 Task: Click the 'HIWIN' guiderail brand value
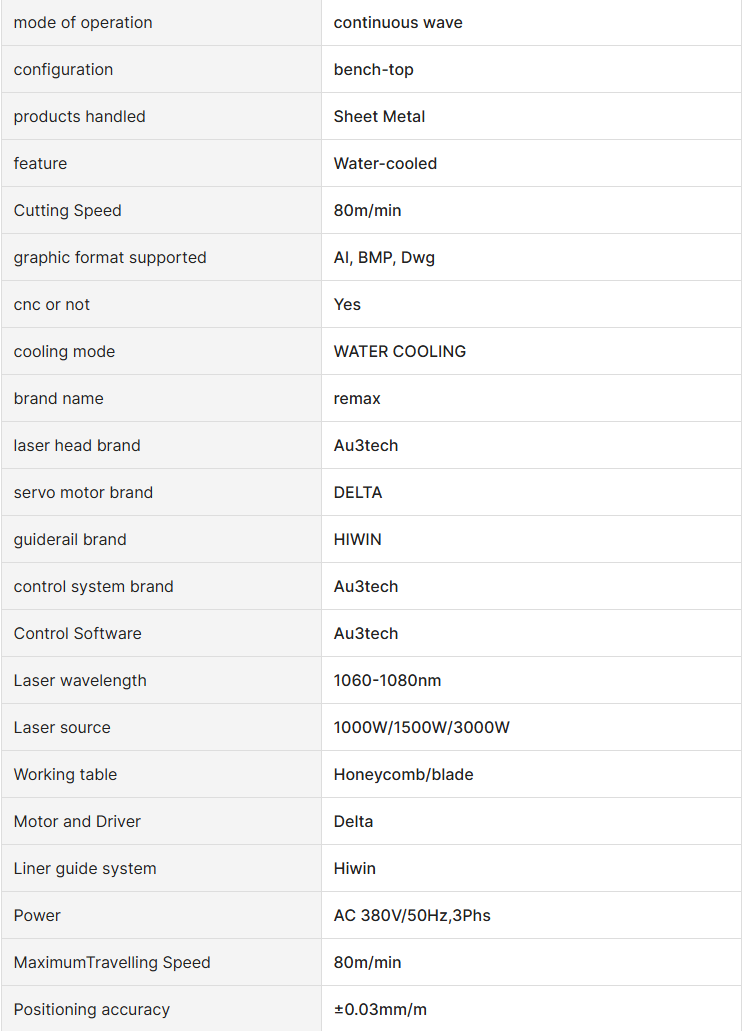[357, 539]
